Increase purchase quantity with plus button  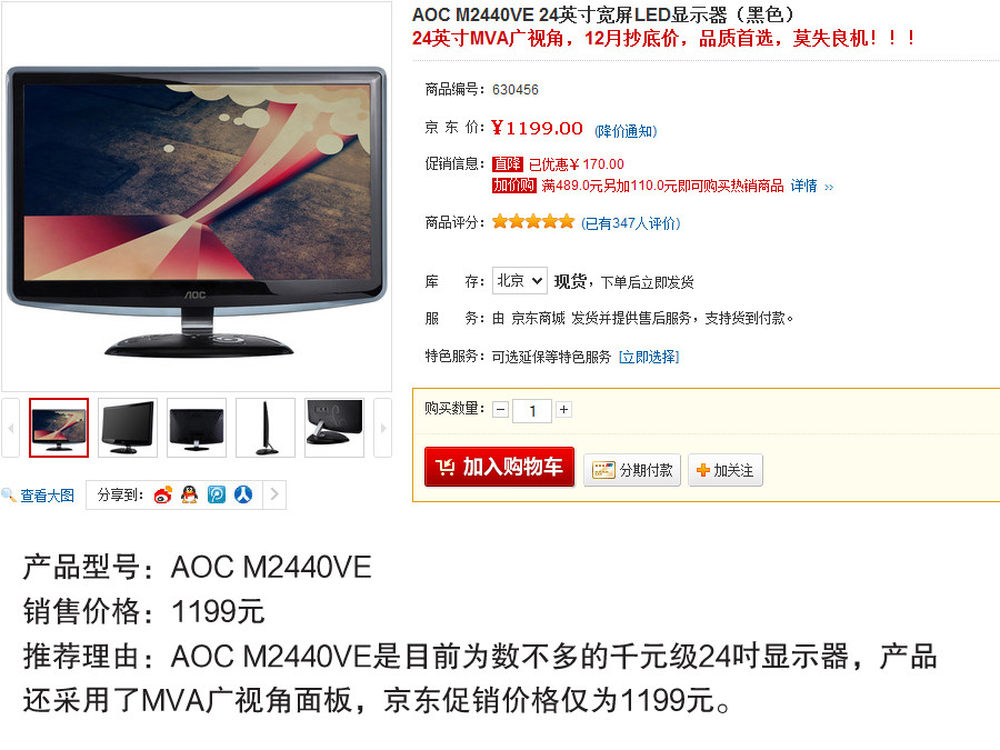tap(564, 409)
